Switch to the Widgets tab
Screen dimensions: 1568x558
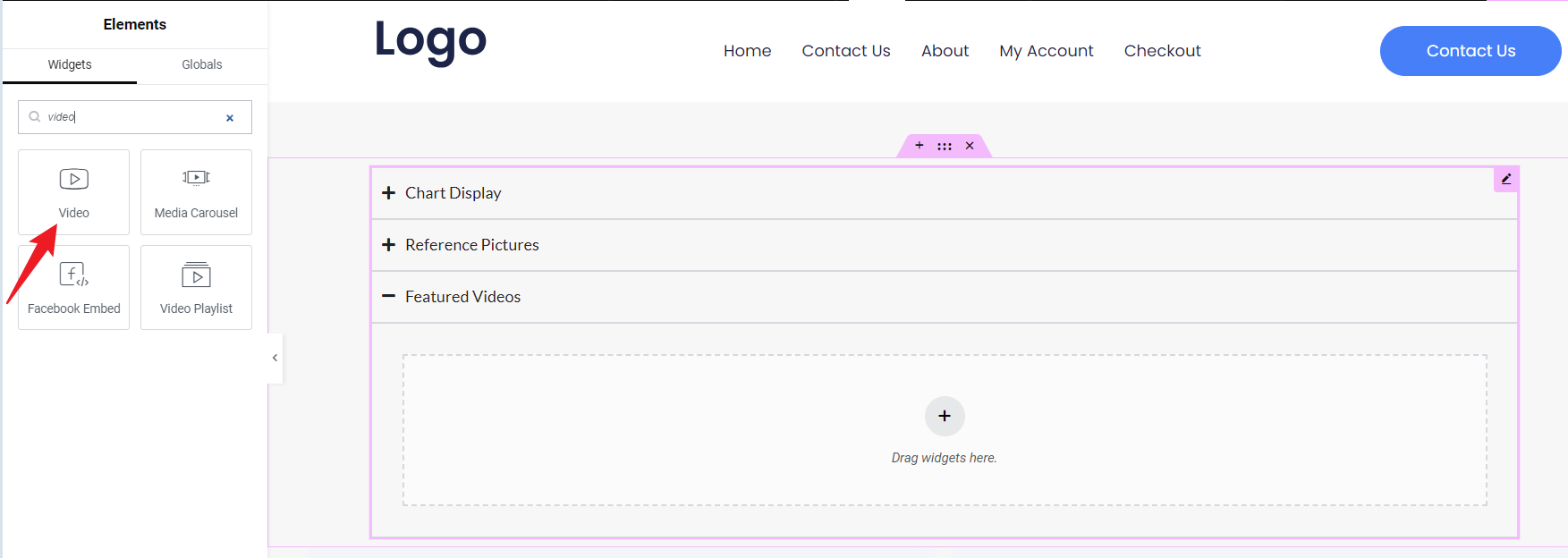[70, 64]
